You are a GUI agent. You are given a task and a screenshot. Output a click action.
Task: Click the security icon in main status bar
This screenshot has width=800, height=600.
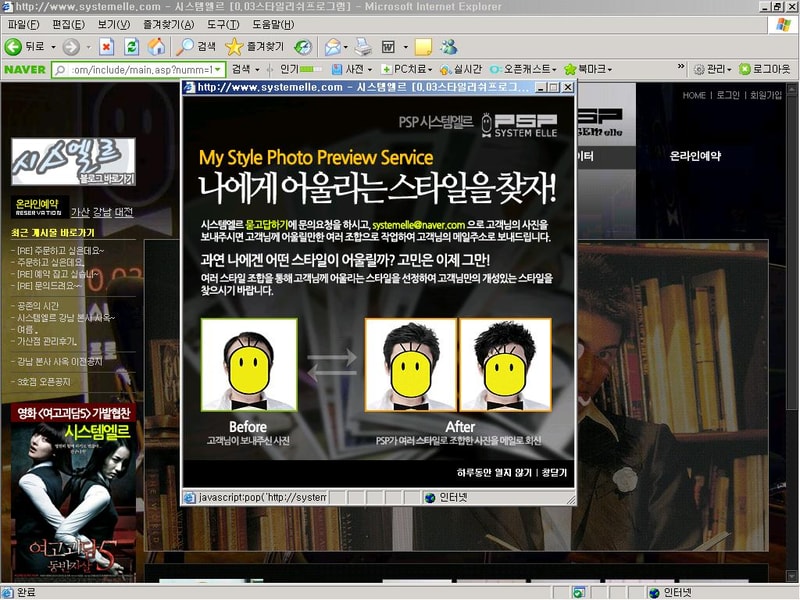tap(578, 592)
